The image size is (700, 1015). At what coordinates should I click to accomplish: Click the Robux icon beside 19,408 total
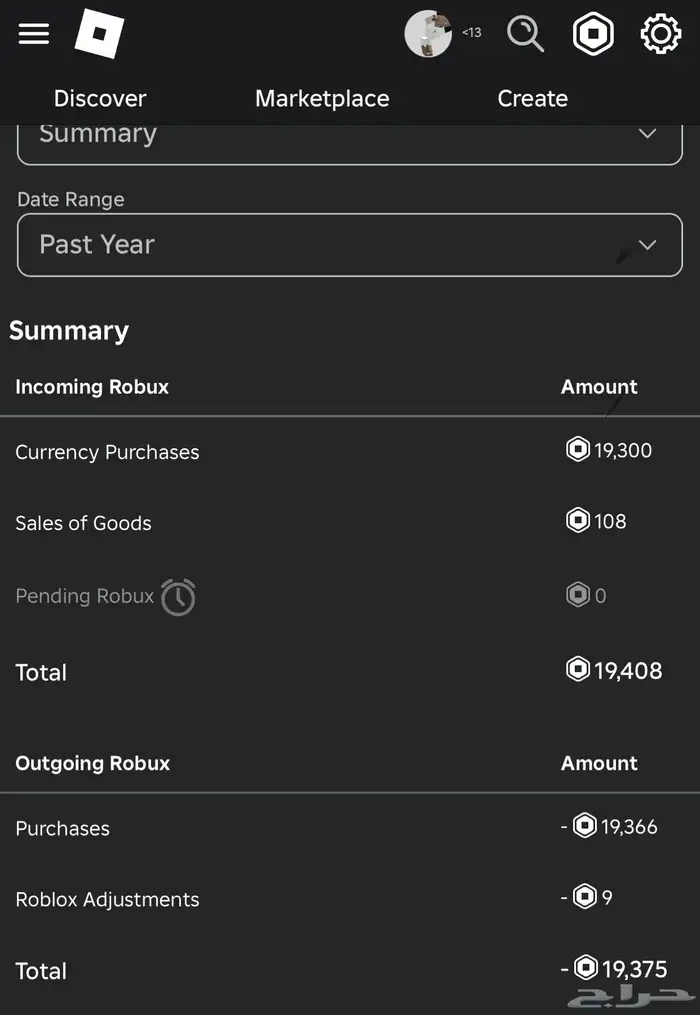pyautogui.click(x=578, y=669)
